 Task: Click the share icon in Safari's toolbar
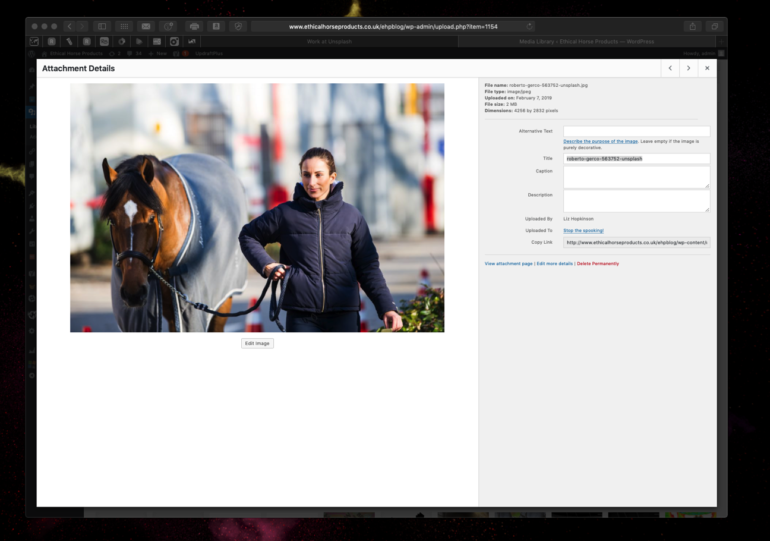click(x=692, y=26)
